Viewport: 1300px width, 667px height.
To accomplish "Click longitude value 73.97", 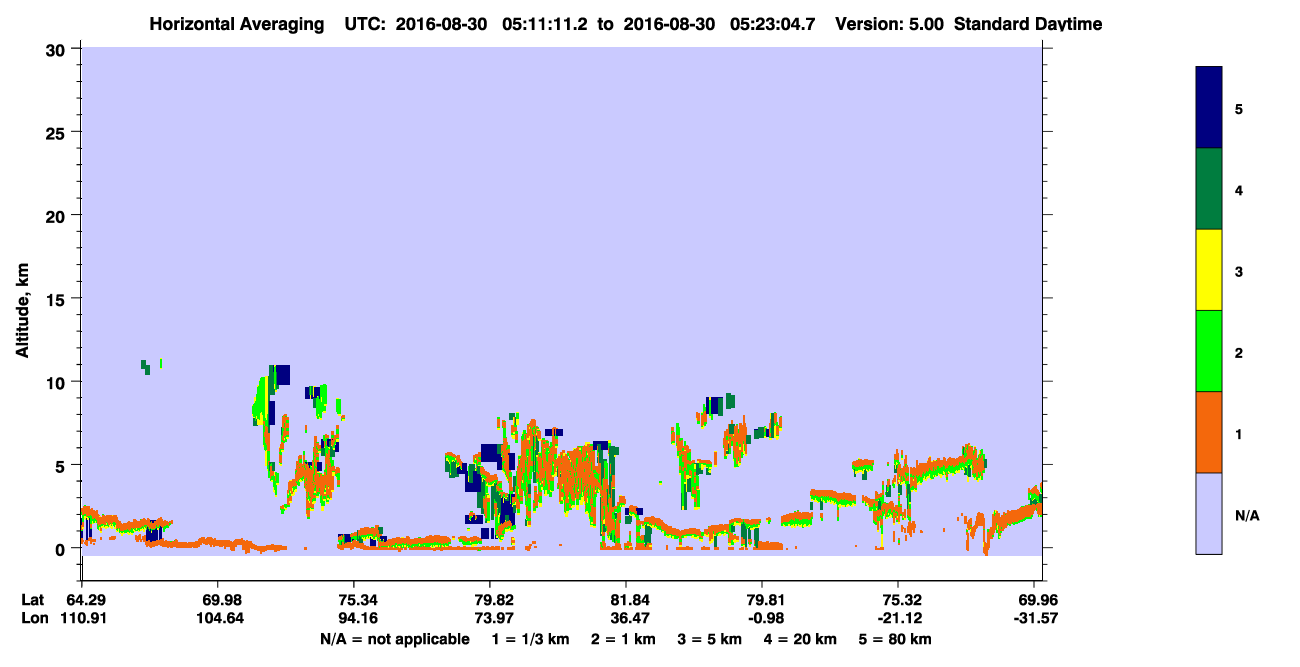I will tap(490, 618).
